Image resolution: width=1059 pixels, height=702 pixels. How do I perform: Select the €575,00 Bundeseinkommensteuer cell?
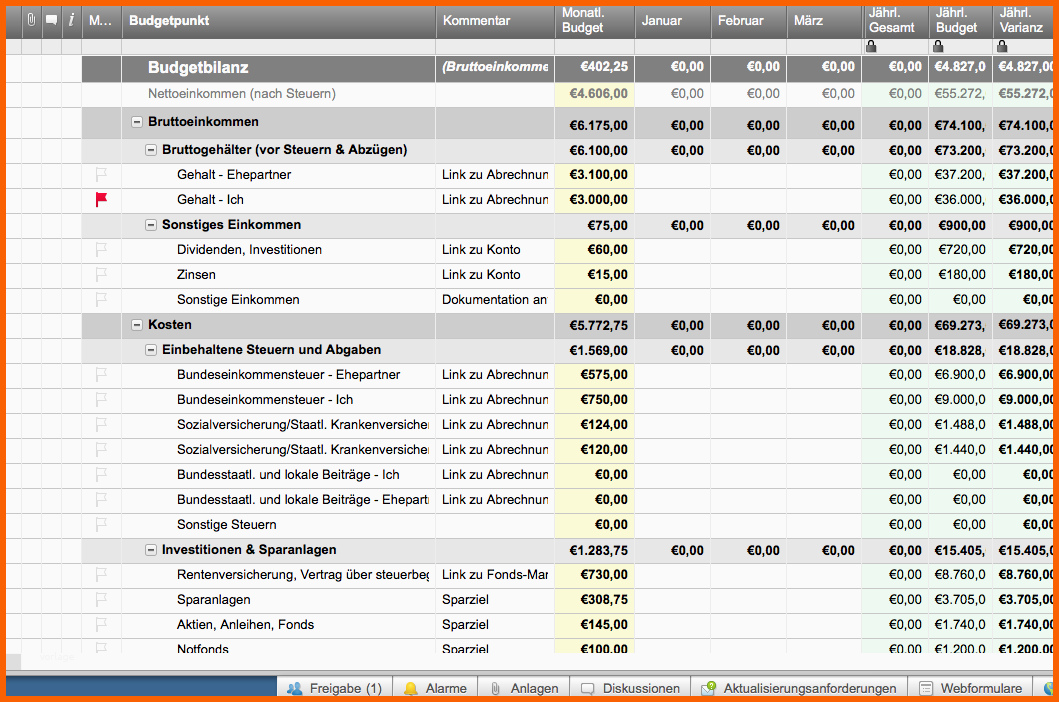tap(594, 375)
